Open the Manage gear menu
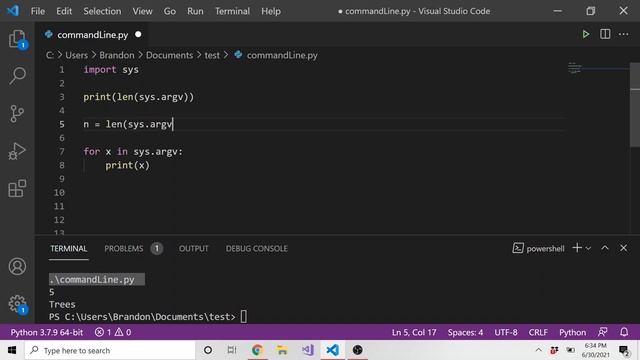Screen dimensions: 640x360 tap(17, 304)
